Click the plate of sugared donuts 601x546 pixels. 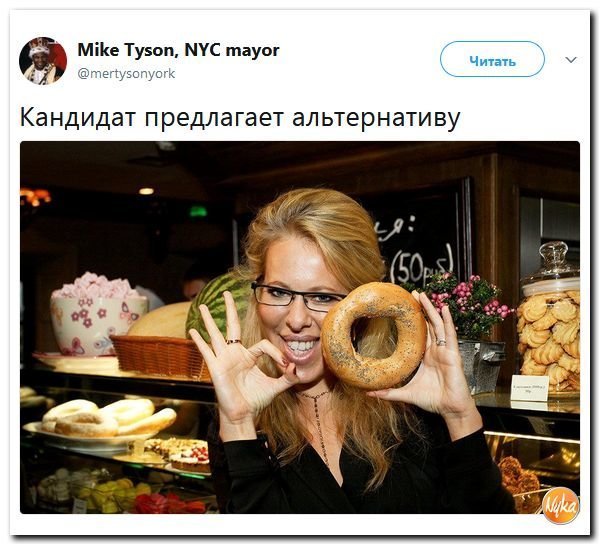[x=105, y=421]
